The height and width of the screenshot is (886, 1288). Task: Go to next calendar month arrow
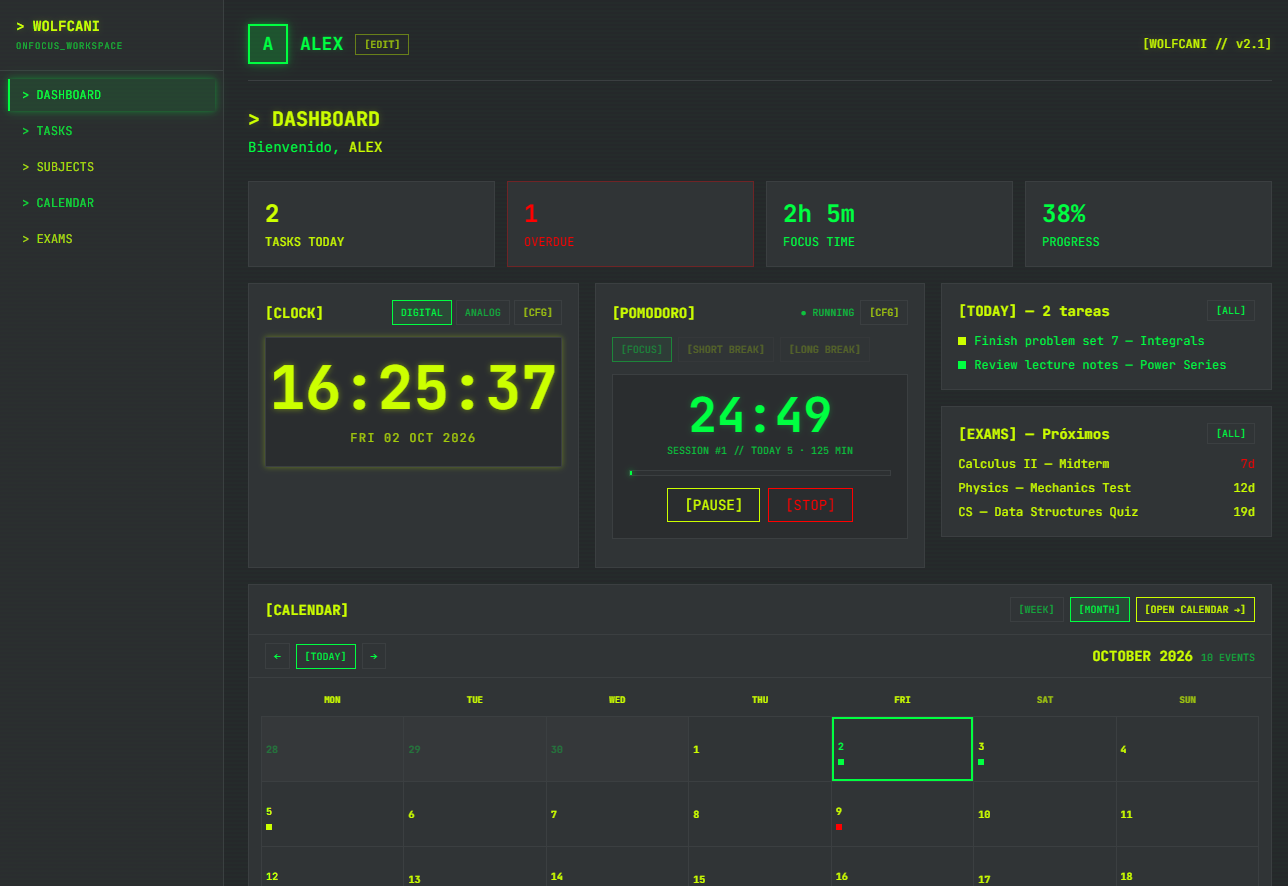pyautogui.click(x=374, y=656)
